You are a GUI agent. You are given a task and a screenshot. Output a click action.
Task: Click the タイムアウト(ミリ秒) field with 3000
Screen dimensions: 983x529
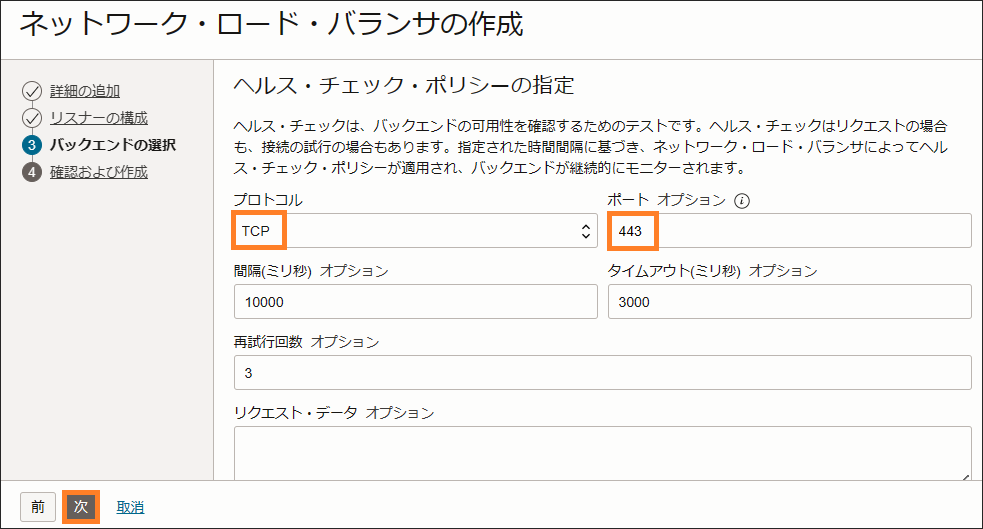tap(789, 301)
